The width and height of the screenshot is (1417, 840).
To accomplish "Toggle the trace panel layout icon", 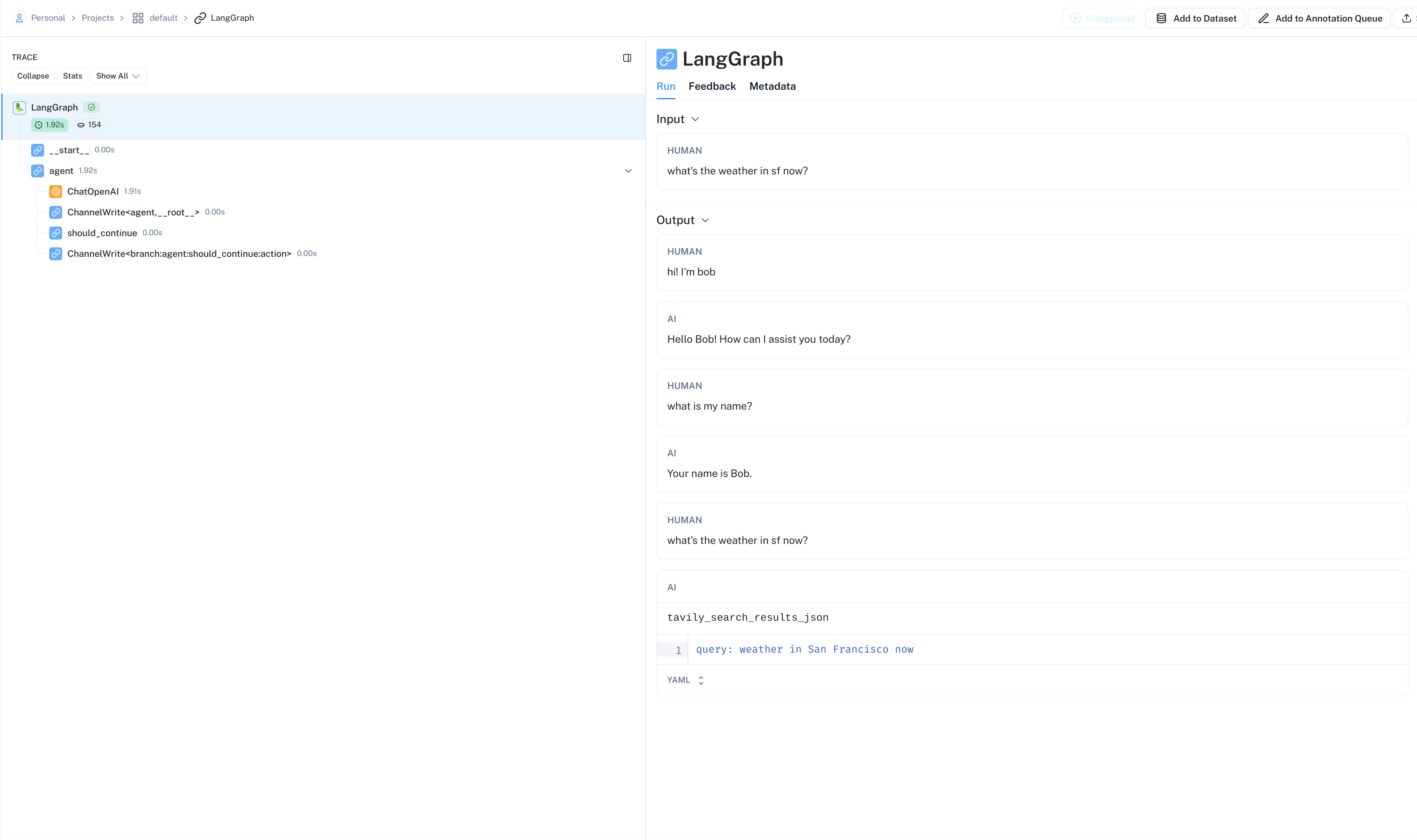I will click(x=627, y=58).
